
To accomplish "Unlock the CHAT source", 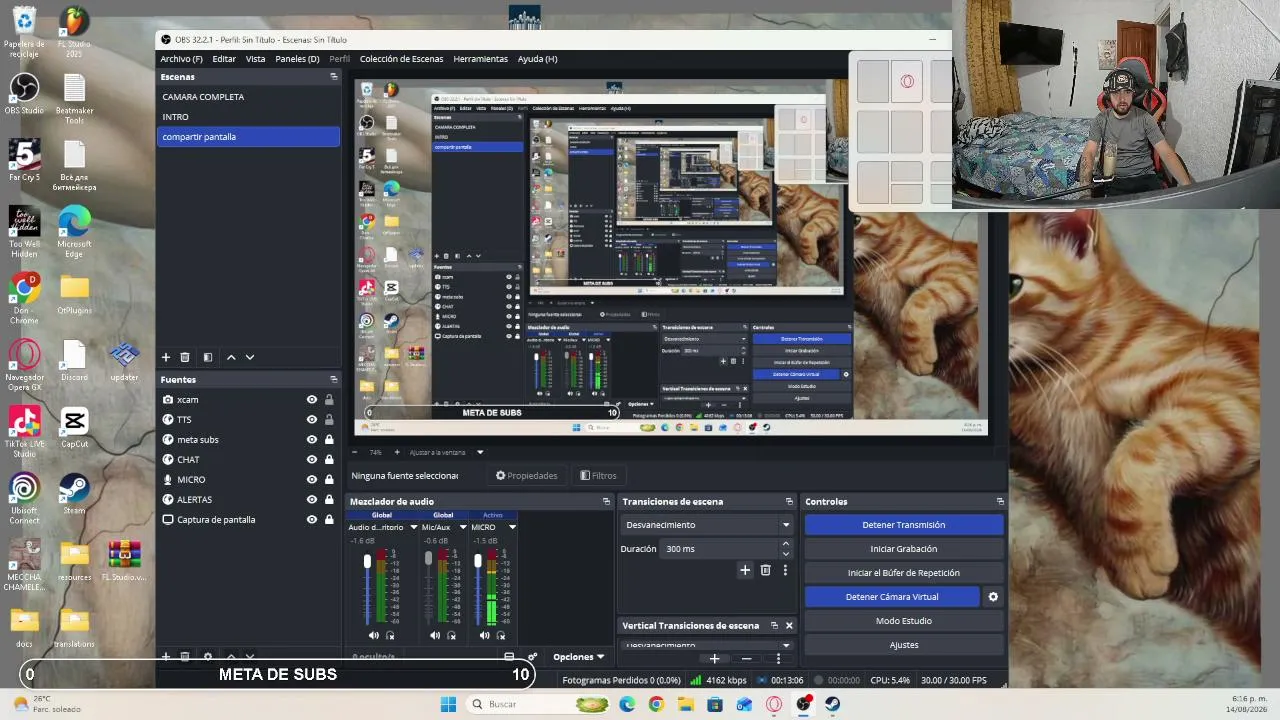I will click(x=329, y=459).
